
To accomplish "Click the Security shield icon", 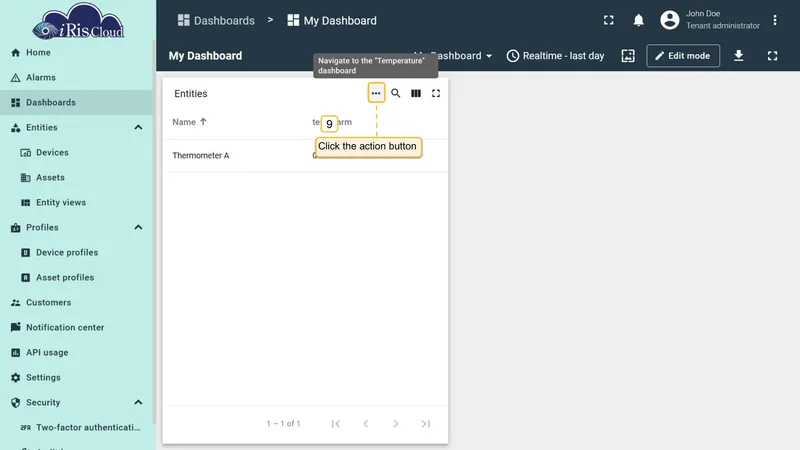I will tap(16, 403).
